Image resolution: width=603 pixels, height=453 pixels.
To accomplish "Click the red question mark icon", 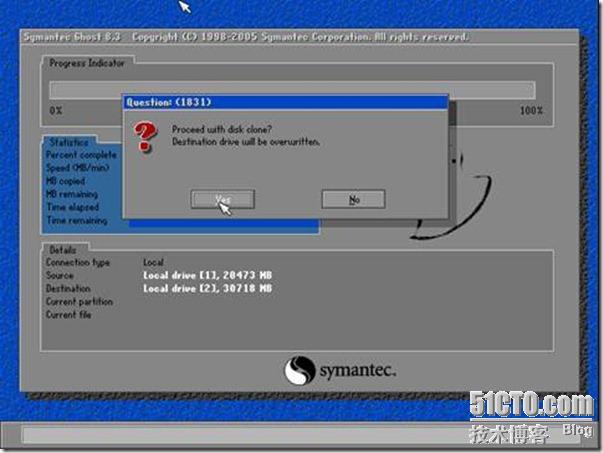I will [x=145, y=136].
